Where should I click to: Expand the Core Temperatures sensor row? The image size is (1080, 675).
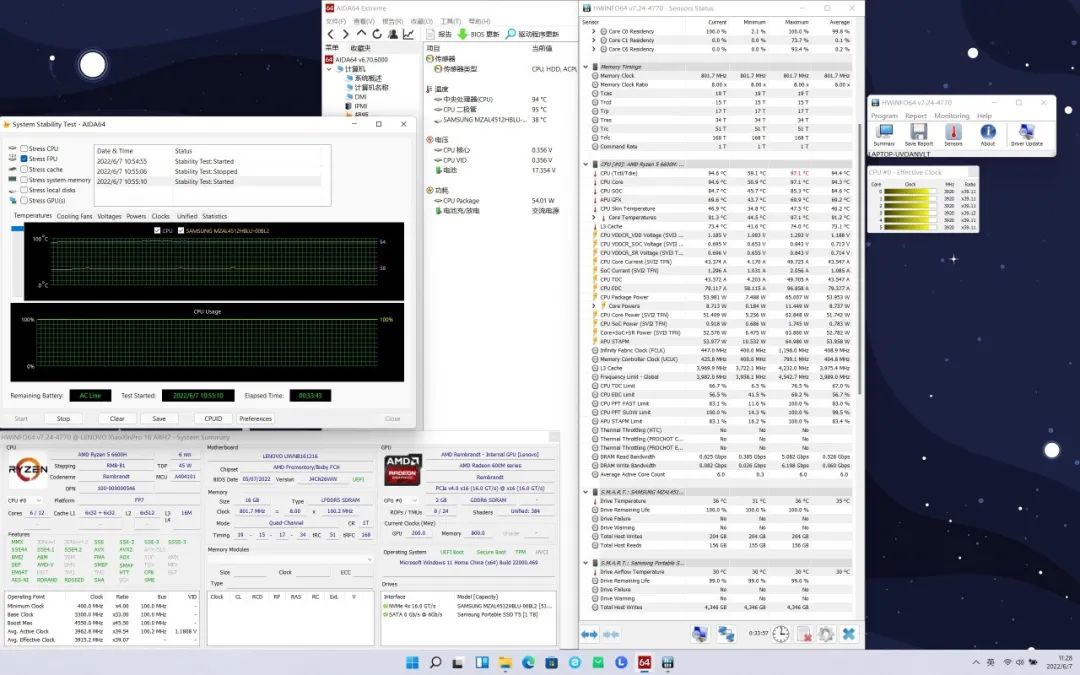click(594, 217)
